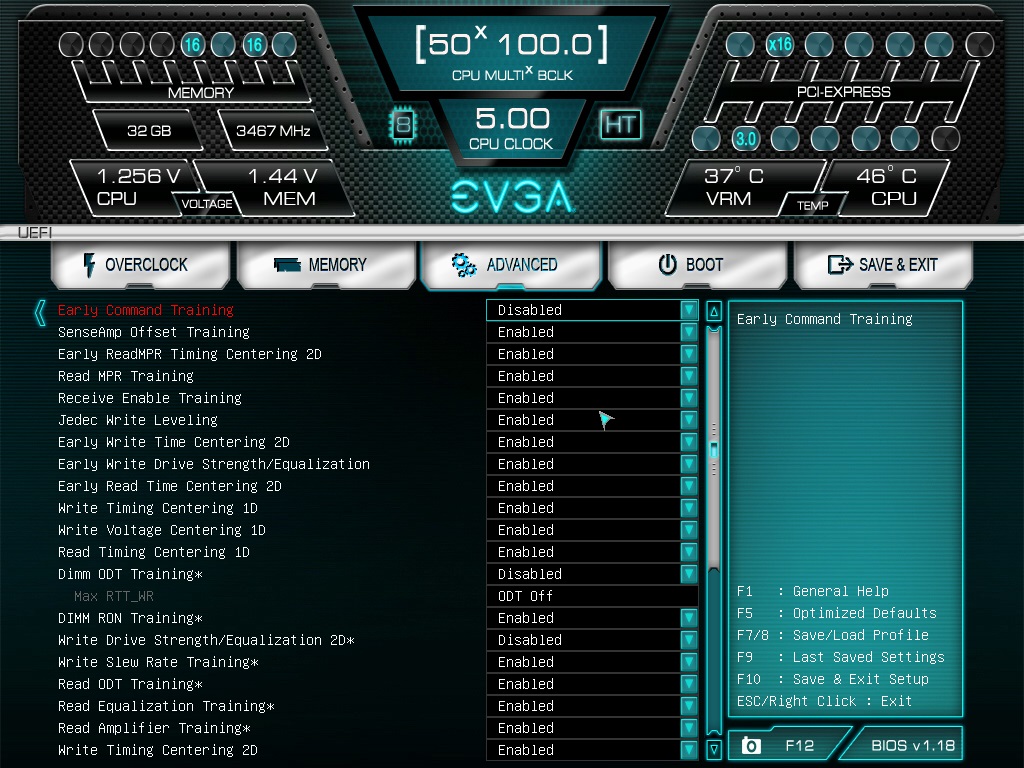Screen dimensions: 1024x768
Task: Click the memory stick icon on Memory tab
Action: 287,264
